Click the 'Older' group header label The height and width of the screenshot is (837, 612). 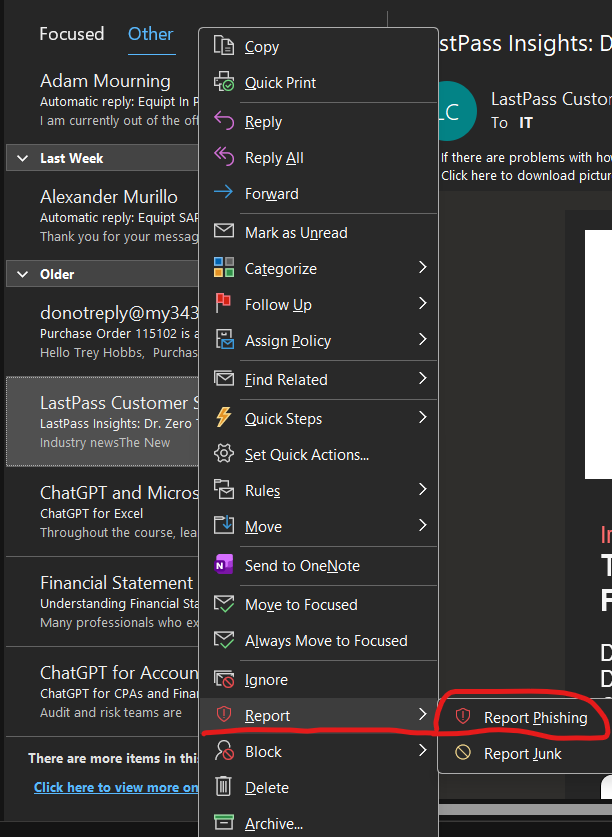pyautogui.click(x=57, y=274)
